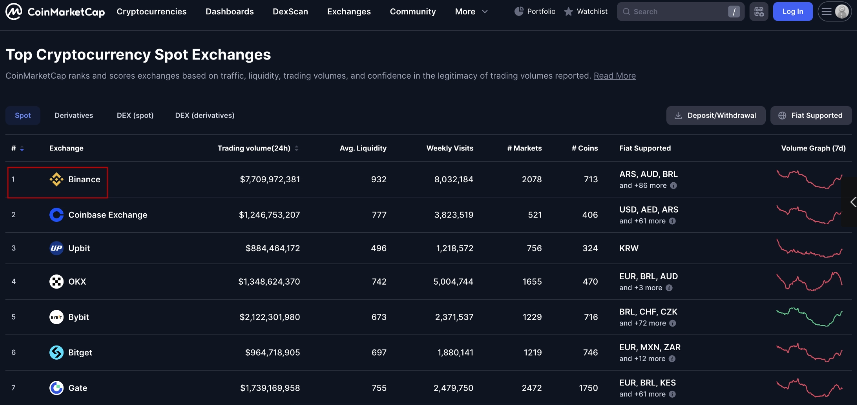Viewport: 857px width, 405px height.
Task: Click Upbit 7d volume graph
Action: [809, 248]
